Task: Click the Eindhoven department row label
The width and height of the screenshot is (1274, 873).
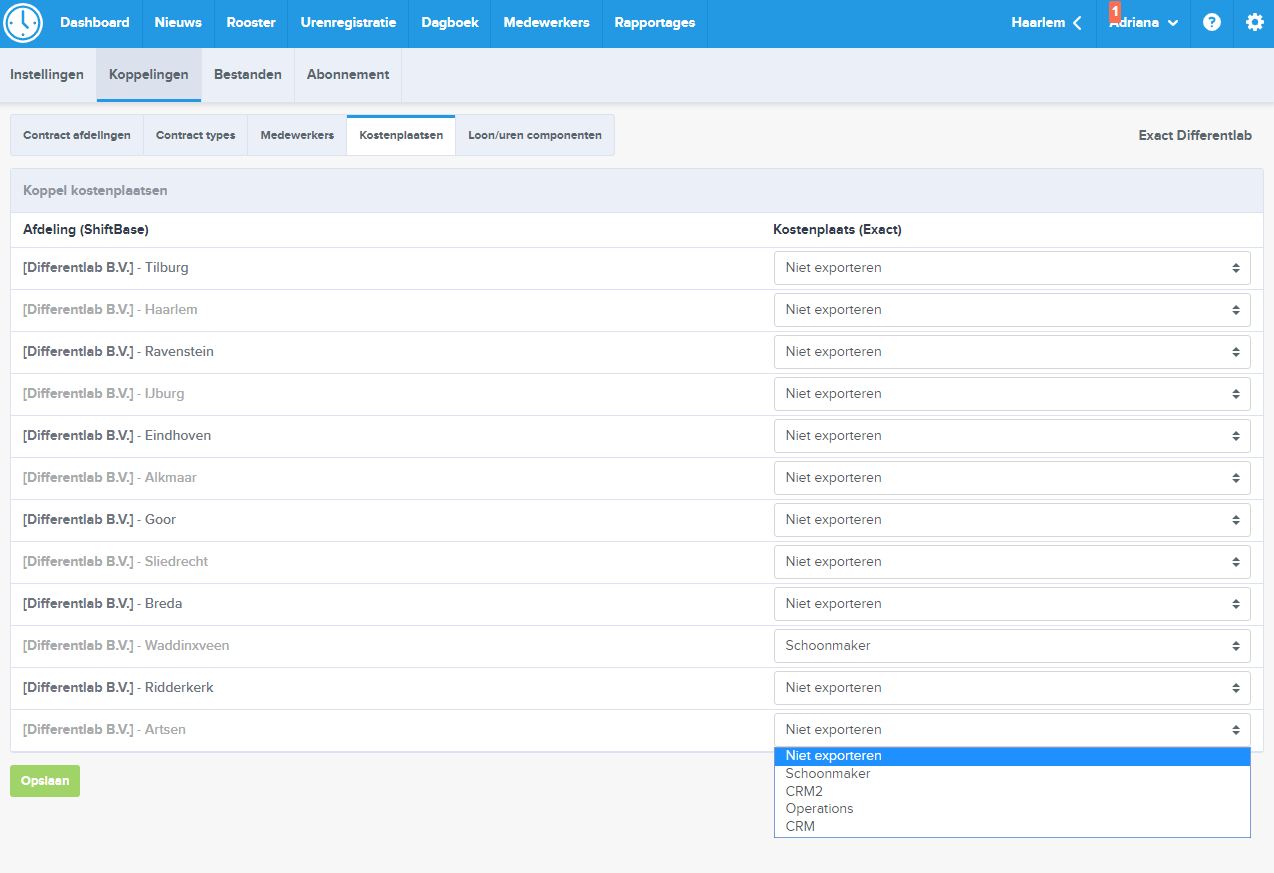Action: [117, 436]
